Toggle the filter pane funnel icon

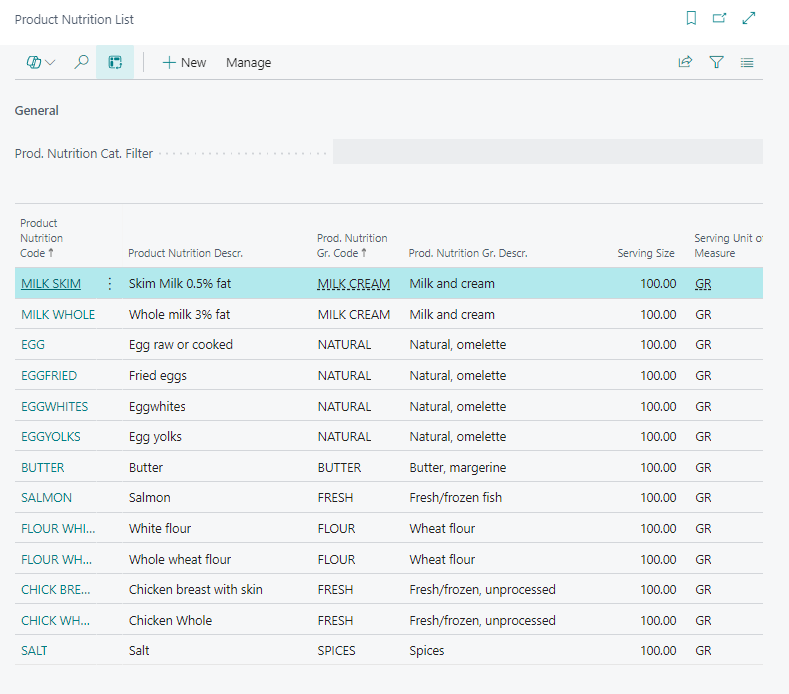pyautogui.click(x=716, y=62)
